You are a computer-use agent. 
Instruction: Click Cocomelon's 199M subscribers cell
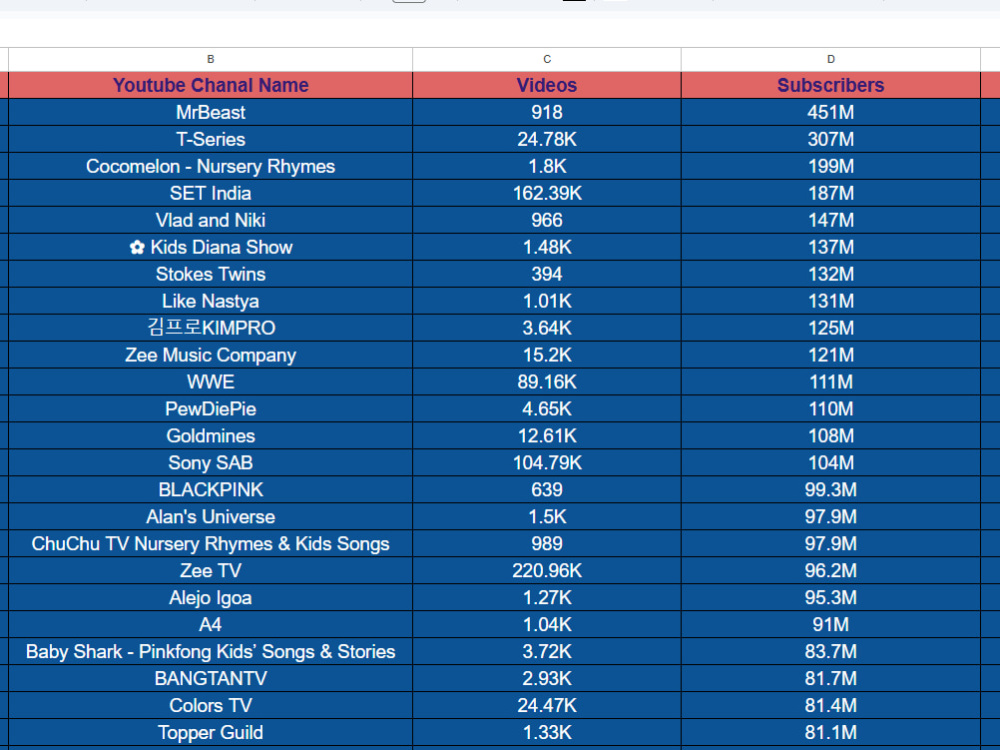coord(830,166)
